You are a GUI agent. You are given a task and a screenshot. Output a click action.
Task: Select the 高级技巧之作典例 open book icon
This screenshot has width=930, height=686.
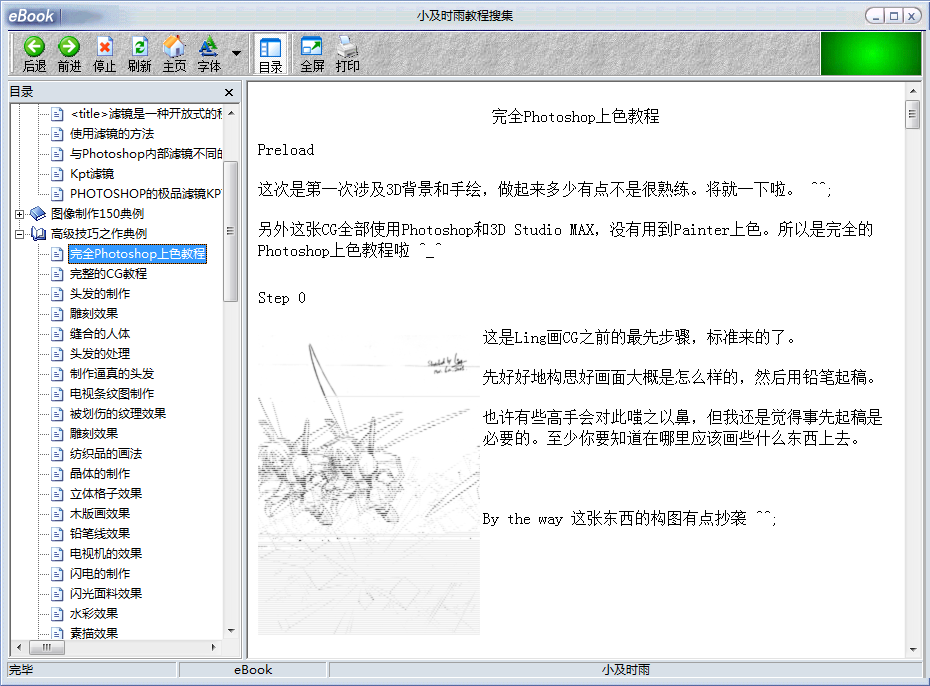tap(38, 234)
